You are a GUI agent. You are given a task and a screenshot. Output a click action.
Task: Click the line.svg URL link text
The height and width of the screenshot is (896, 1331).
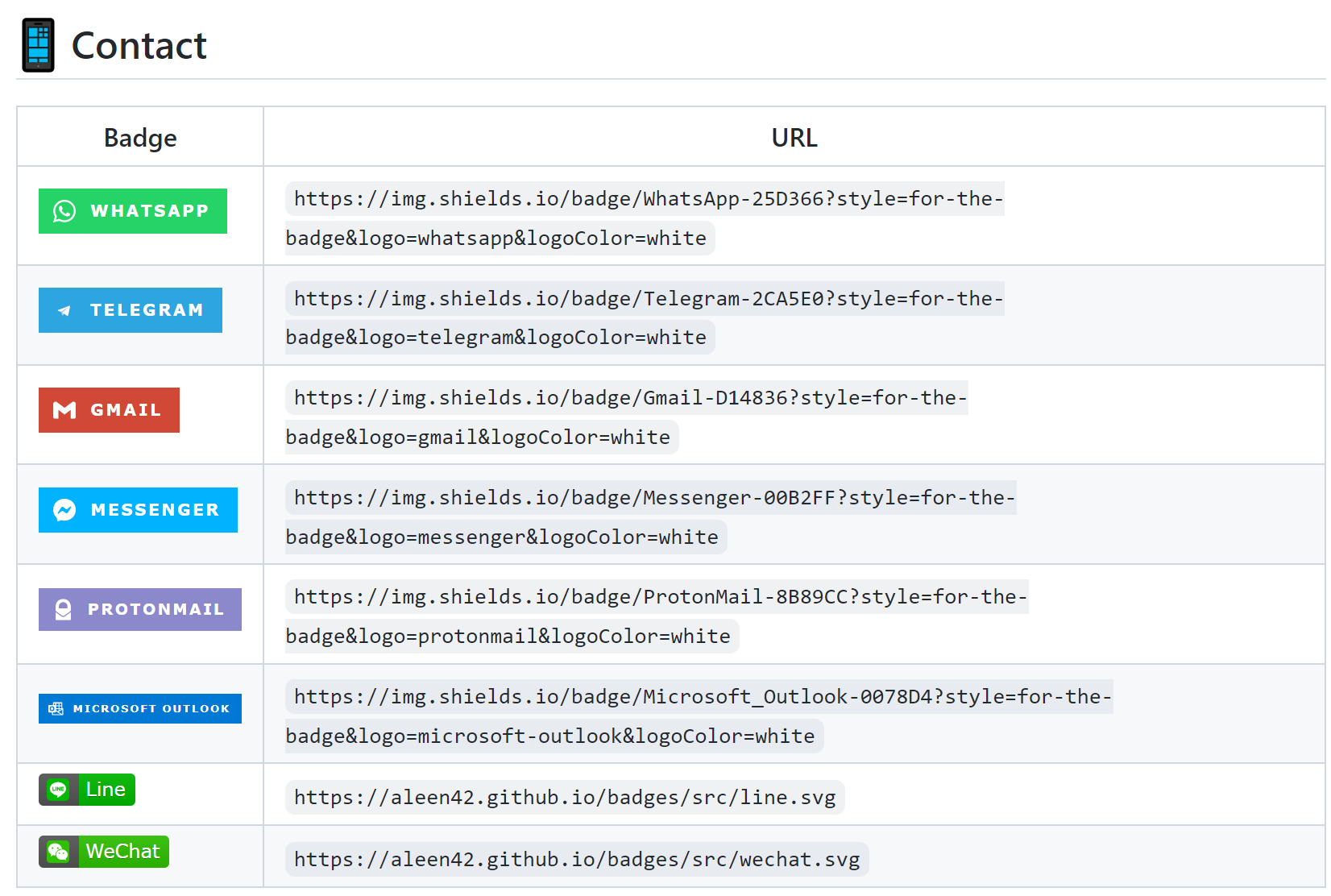564,797
